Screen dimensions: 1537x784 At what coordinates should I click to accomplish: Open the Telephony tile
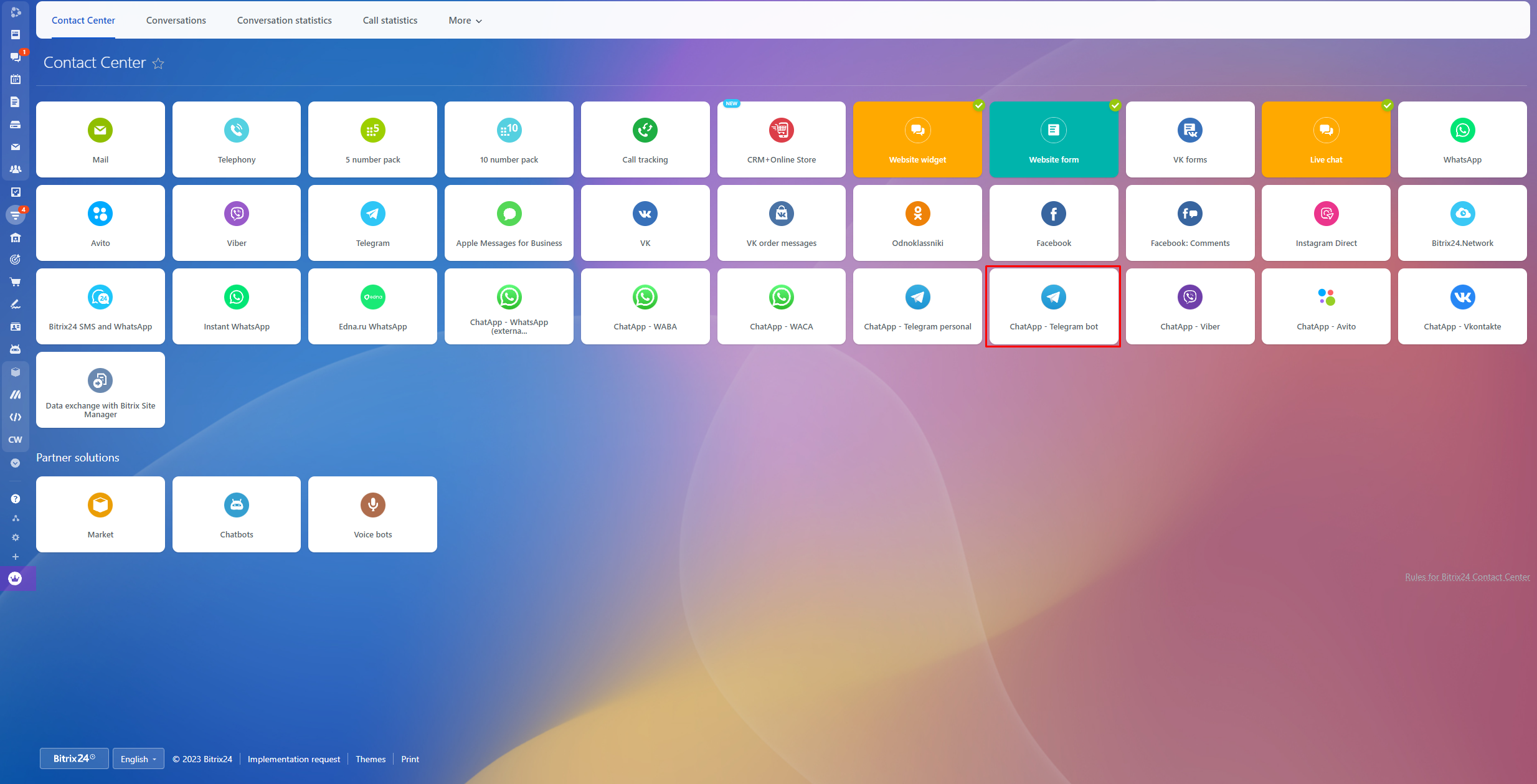coord(236,139)
